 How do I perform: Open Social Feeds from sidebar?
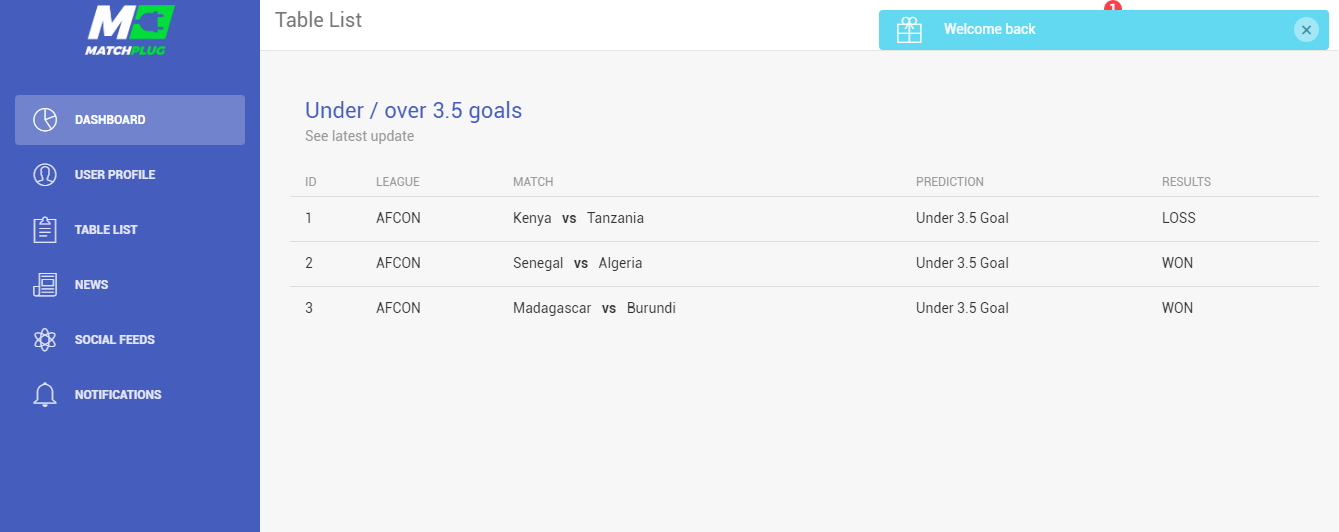click(x=130, y=340)
